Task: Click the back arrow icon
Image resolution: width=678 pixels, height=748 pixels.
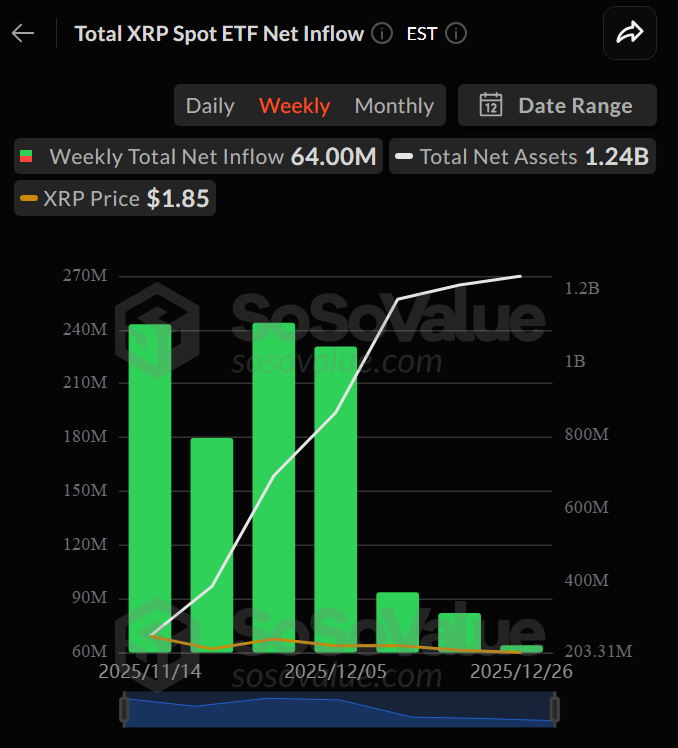Action: (x=23, y=33)
